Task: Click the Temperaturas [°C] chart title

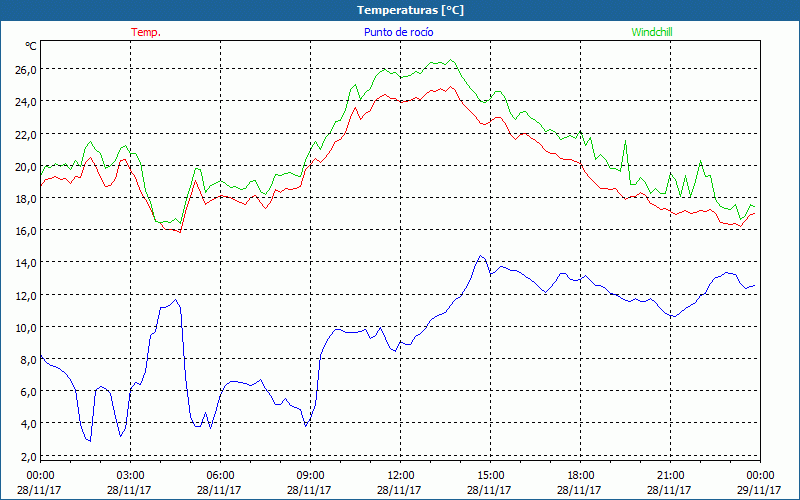Action: tap(410, 10)
